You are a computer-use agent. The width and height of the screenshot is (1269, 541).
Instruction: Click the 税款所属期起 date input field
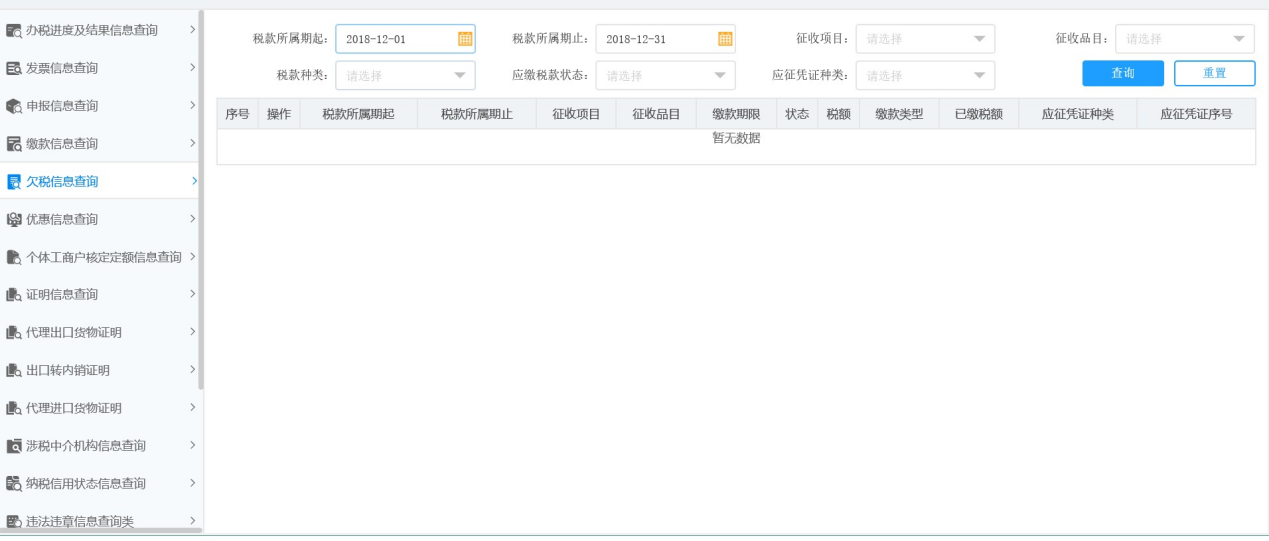[396, 39]
